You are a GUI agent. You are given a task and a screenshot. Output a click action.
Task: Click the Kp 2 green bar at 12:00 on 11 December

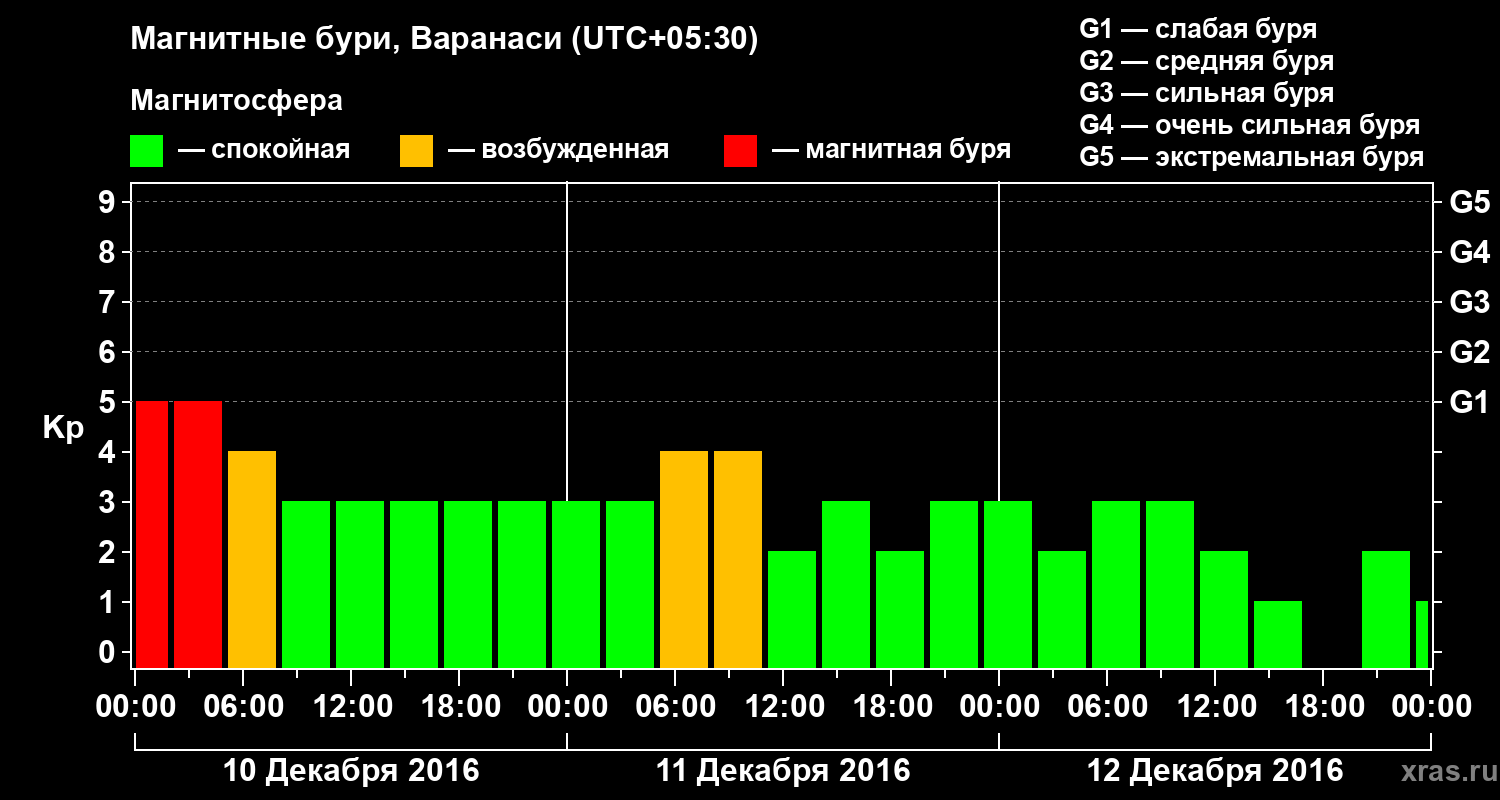click(792, 609)
